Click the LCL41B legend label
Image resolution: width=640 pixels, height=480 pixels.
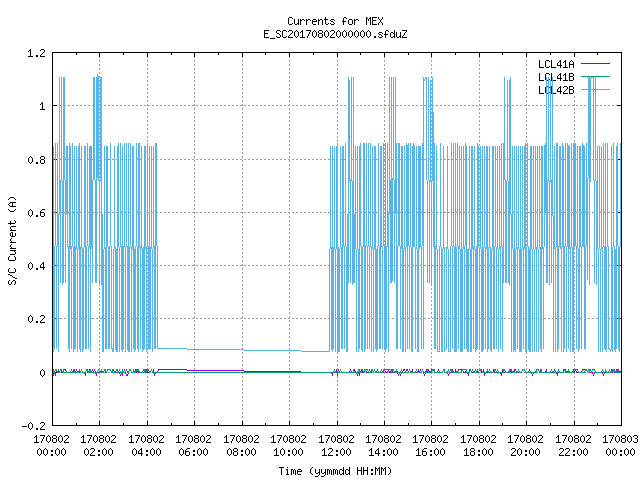point(556,77)
